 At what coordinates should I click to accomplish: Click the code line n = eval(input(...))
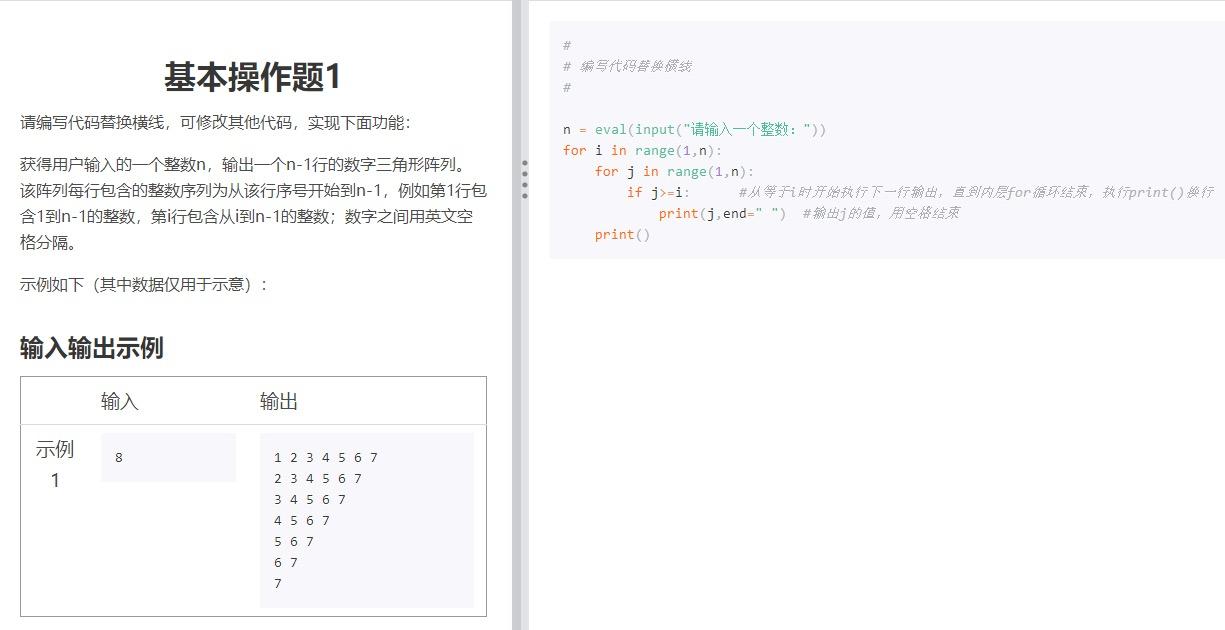click(x=695, y=129)
